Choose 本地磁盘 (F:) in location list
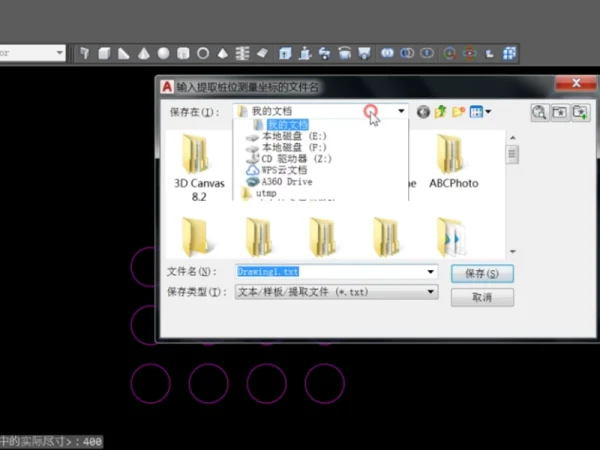This screenshot has height=450, width=600. click(x=294, y=148)
